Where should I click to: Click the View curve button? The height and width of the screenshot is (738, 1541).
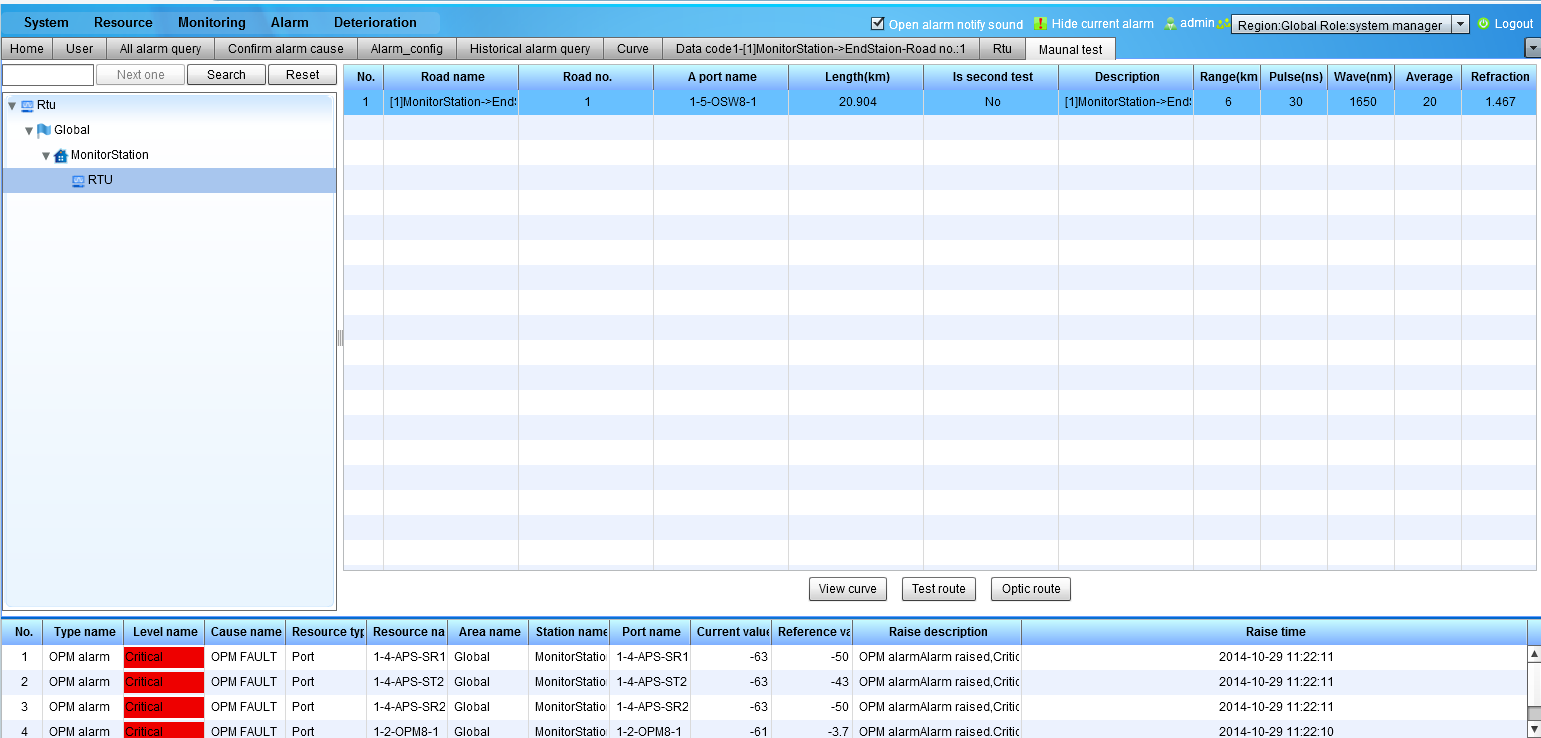[848, 589]
